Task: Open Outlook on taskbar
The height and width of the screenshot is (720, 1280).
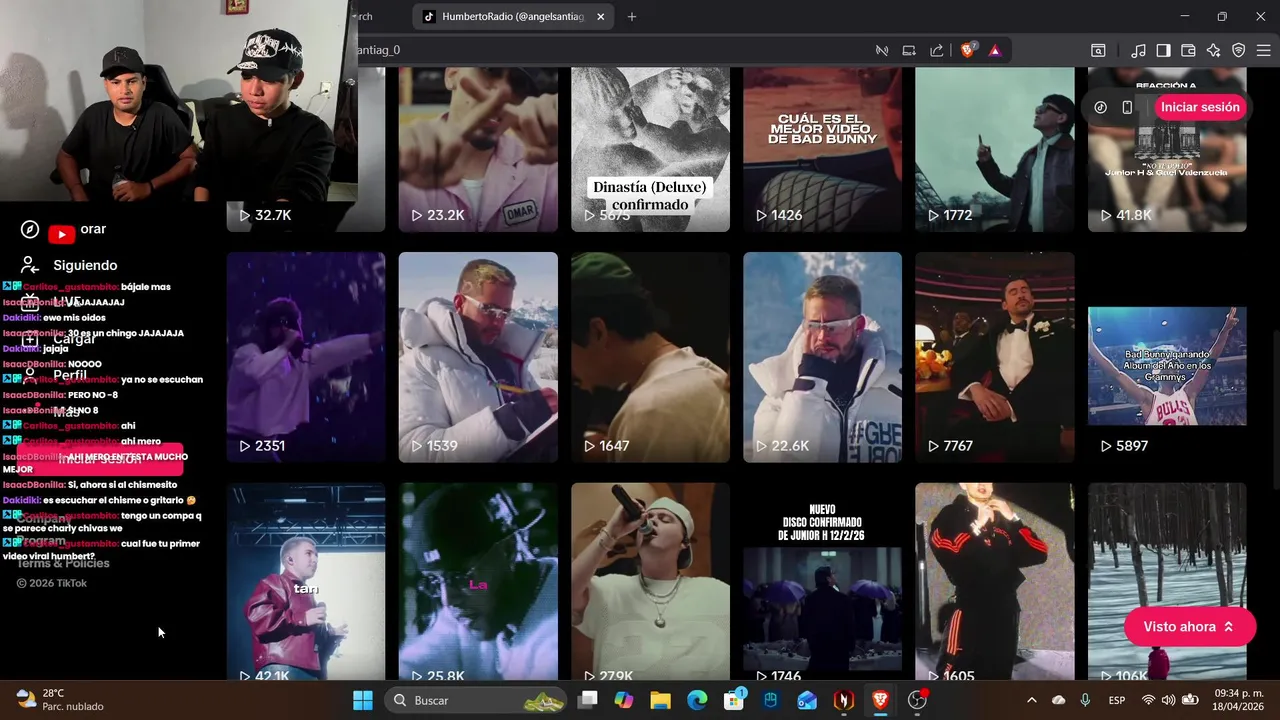Action: point(807,700)
